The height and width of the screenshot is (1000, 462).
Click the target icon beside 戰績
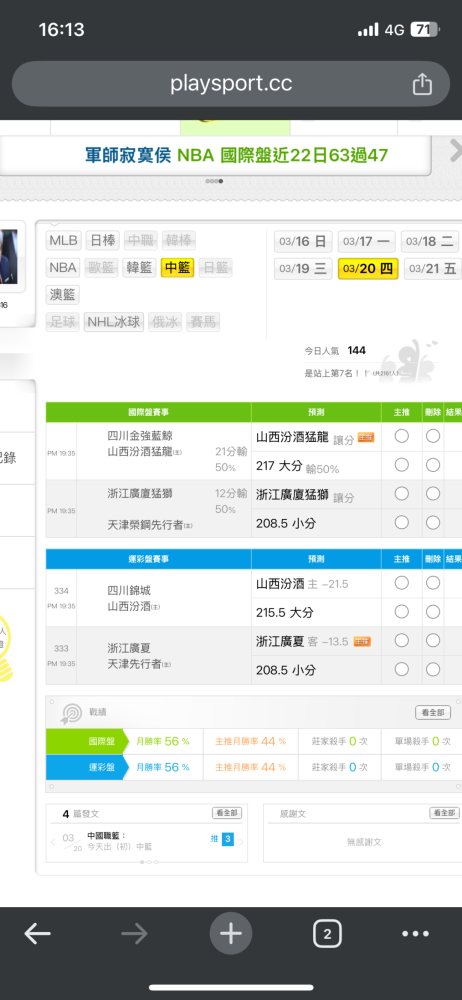70,714
